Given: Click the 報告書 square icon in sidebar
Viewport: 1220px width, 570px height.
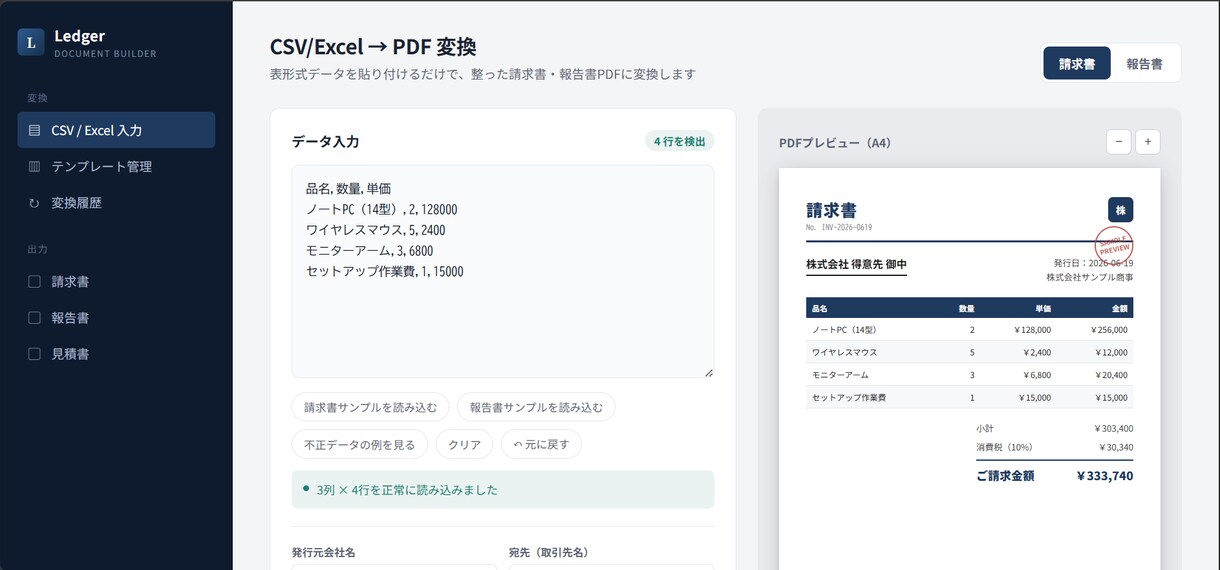Looking at the screenshot, I should point(34,318).
